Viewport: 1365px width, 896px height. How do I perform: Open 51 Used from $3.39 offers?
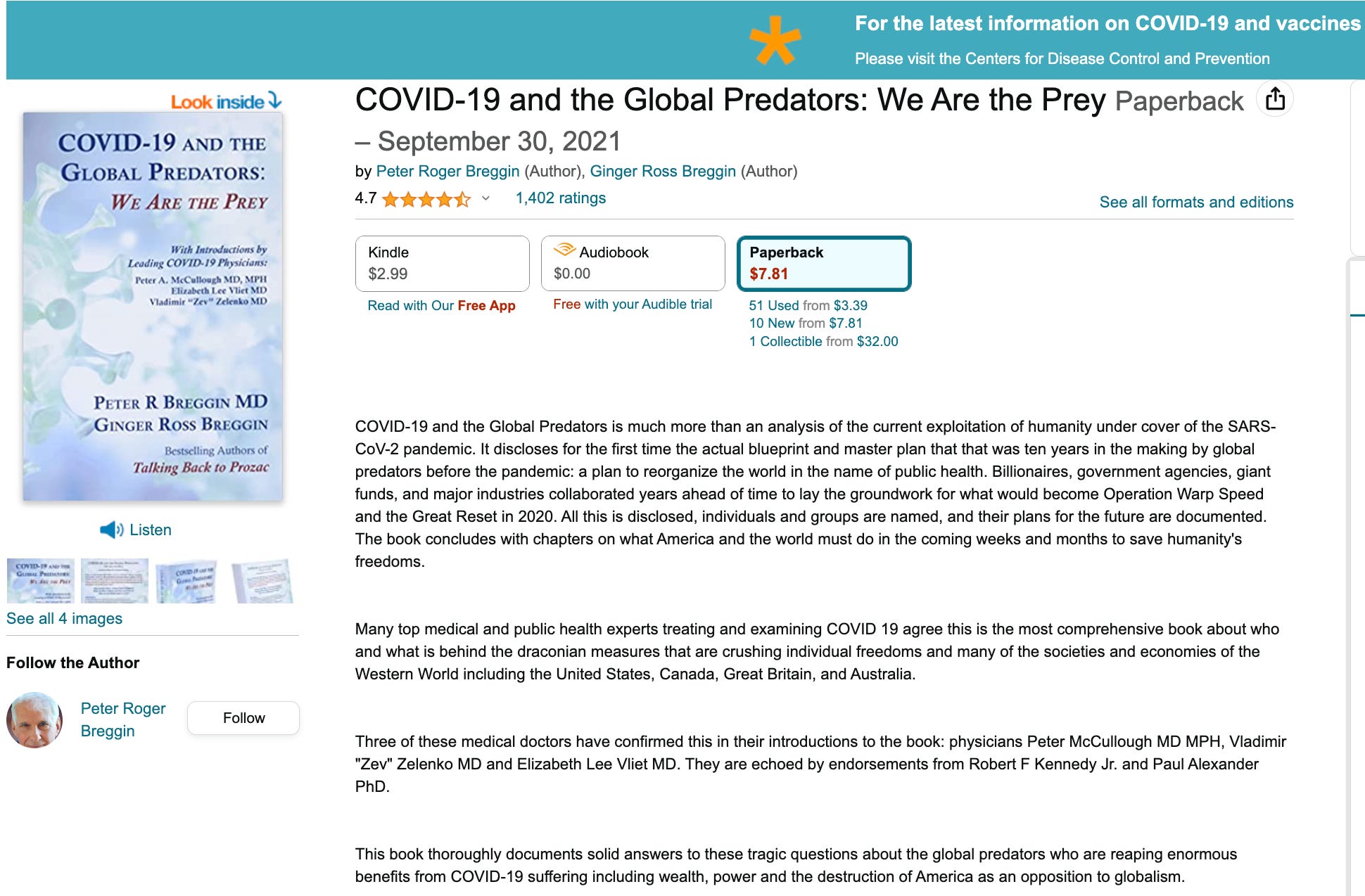pyautogui.click(x=808, y=306)
